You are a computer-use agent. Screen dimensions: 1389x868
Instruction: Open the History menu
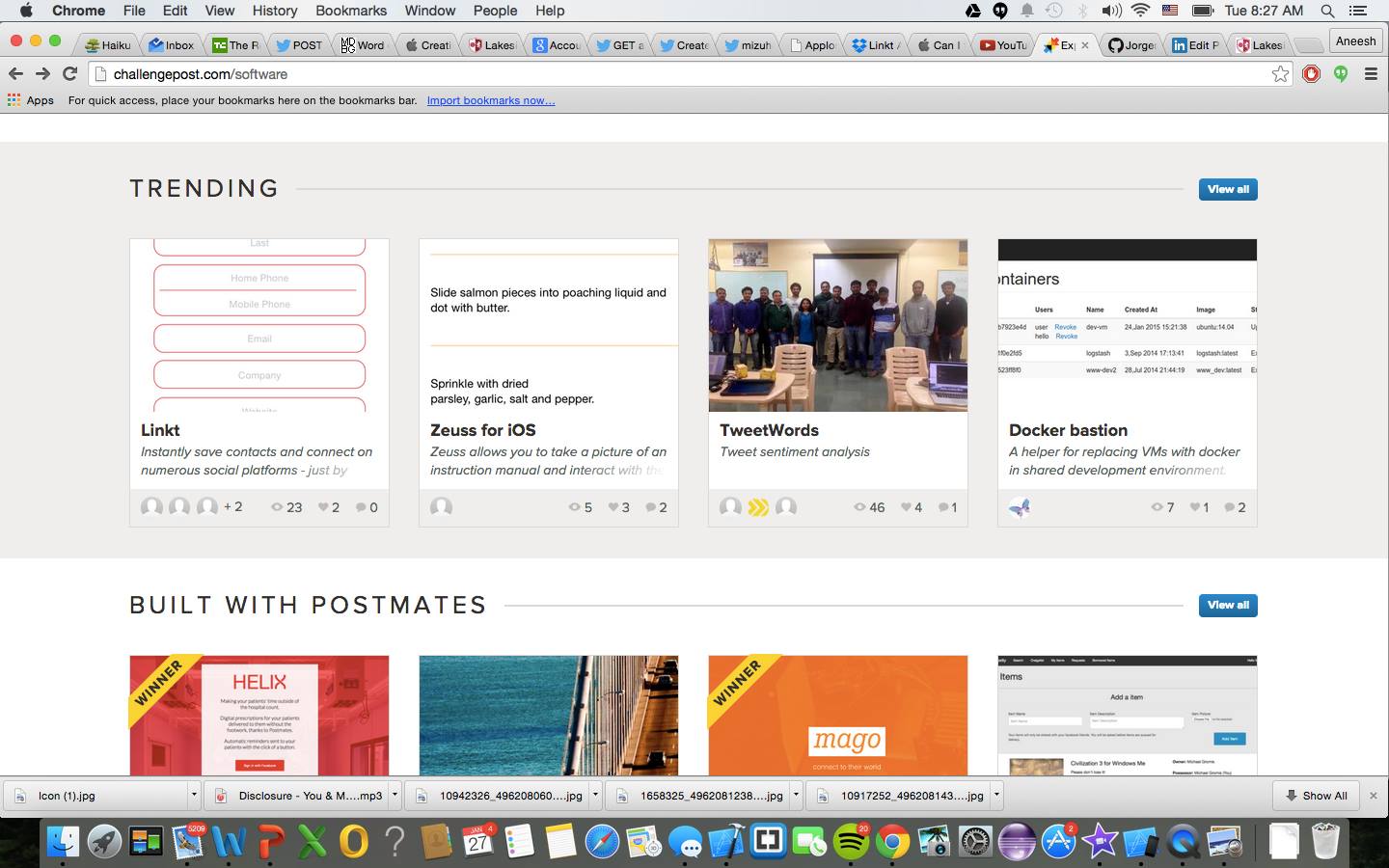275,11
